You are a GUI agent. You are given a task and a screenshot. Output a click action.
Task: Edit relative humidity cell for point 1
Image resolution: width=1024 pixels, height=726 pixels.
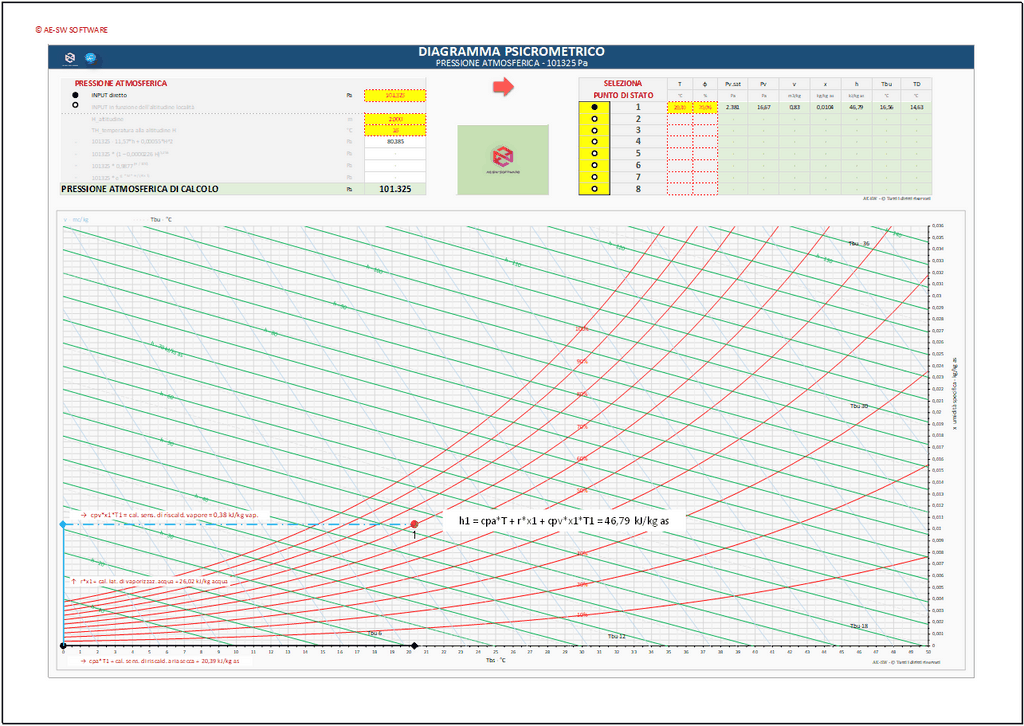pyautogui.click(x=705, y=106)
